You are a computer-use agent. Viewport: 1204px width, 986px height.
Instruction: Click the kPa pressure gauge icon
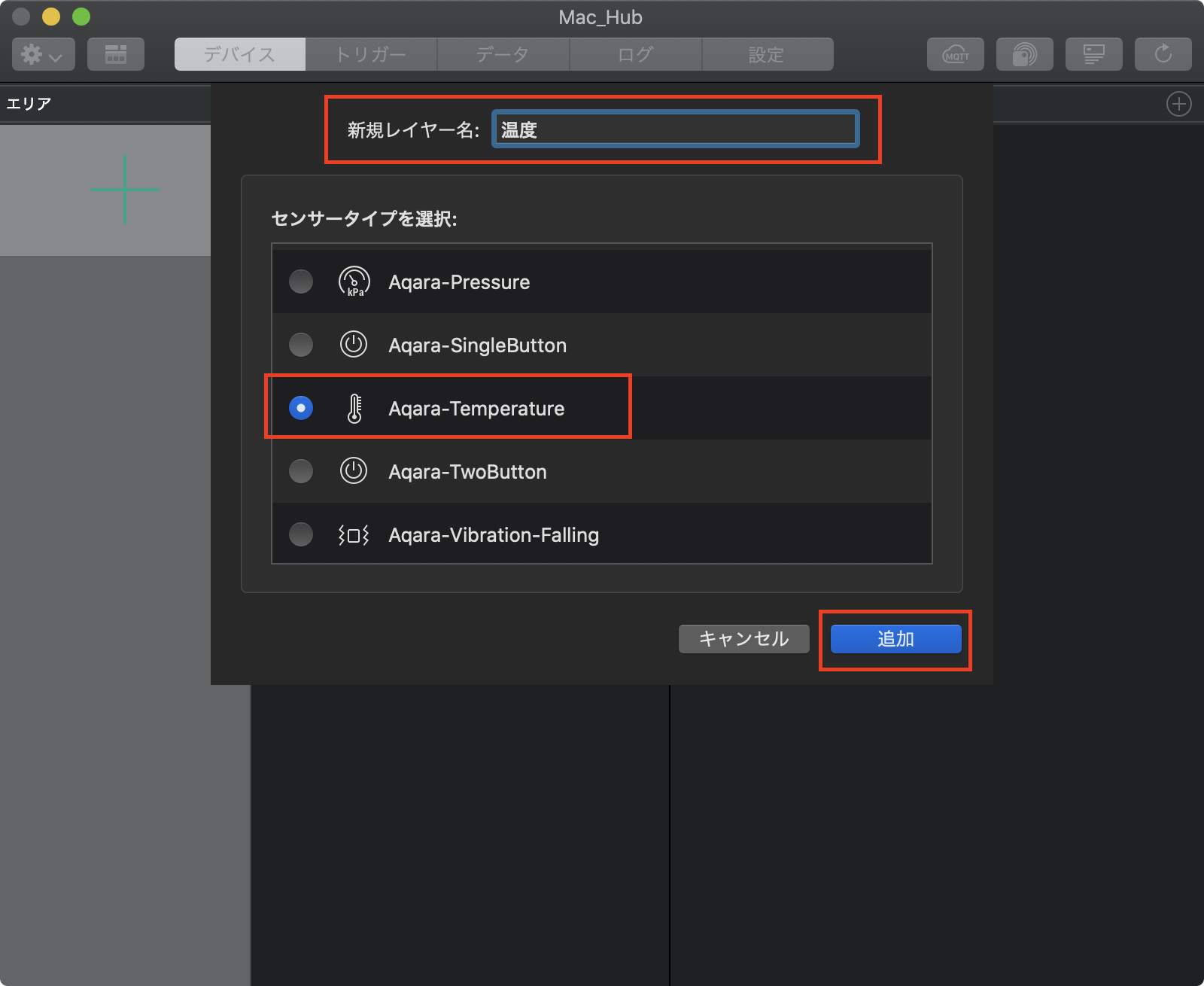[354, 281]
